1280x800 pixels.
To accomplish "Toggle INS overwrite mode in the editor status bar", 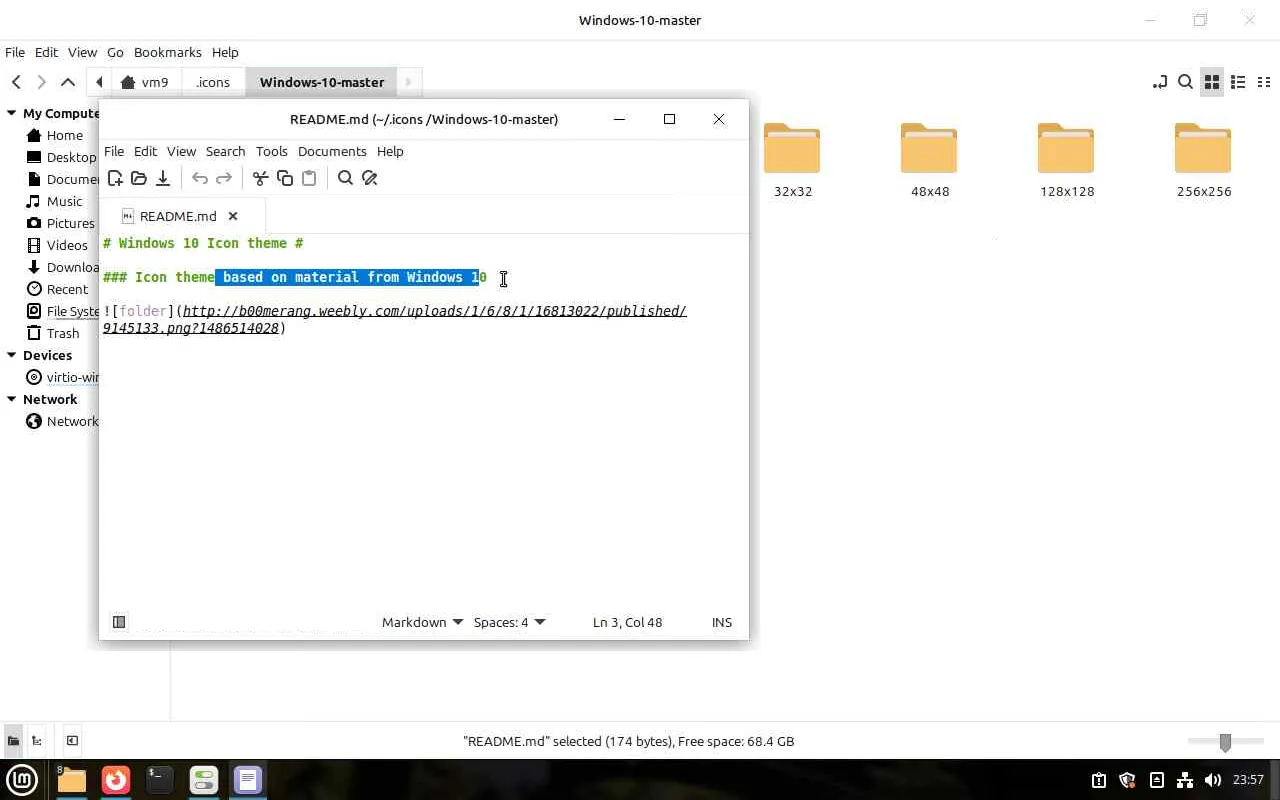I will 722,622.
